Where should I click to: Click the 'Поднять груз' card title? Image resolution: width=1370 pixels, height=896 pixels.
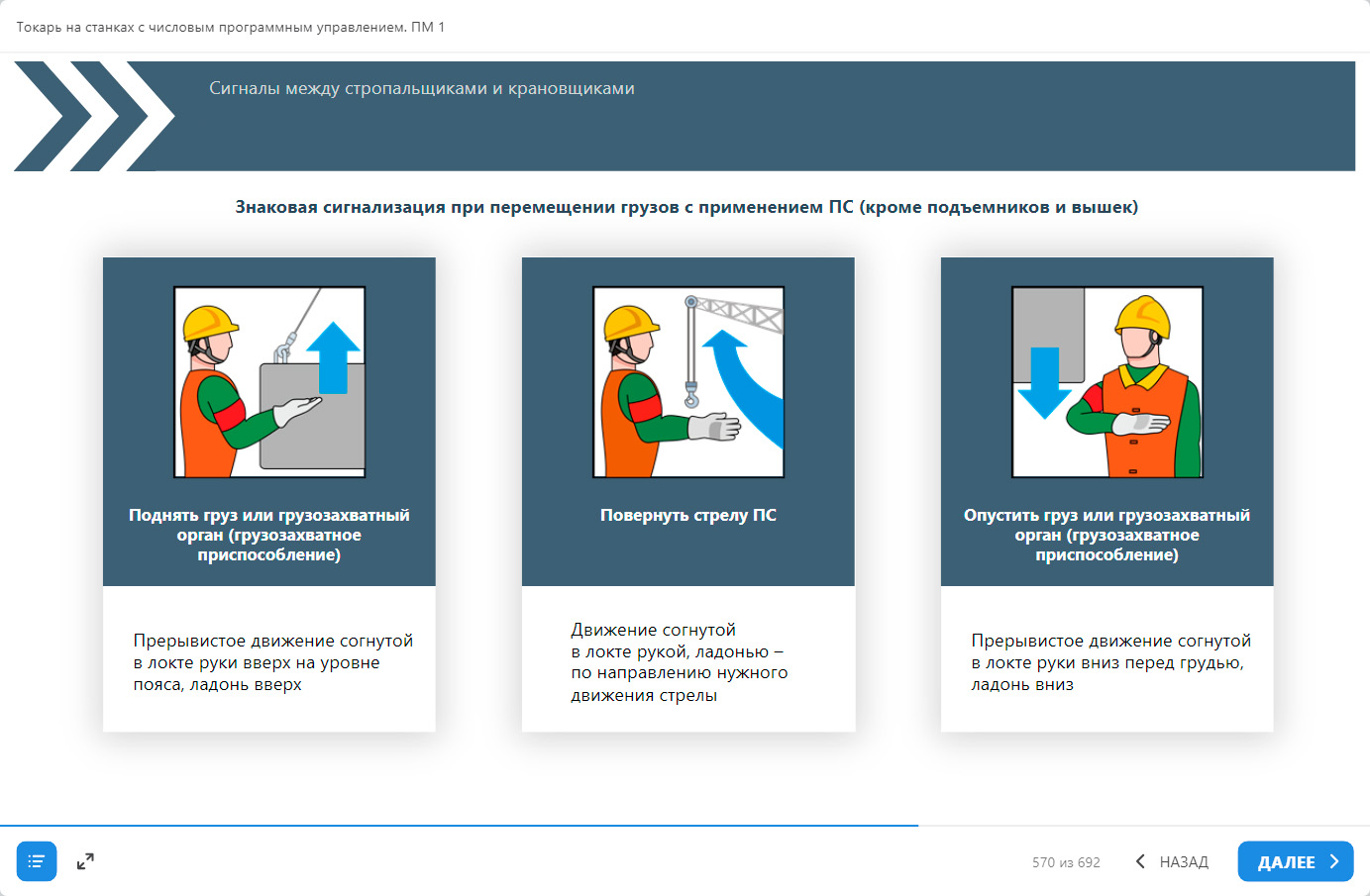tap(269, 535)
